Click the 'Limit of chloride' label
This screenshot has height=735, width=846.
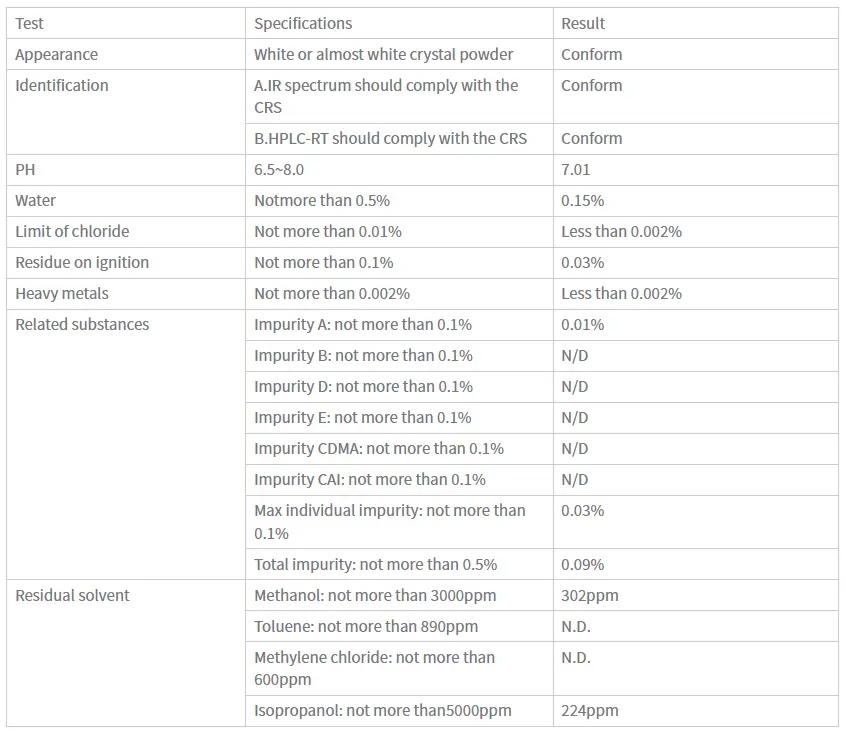point(72,231)
